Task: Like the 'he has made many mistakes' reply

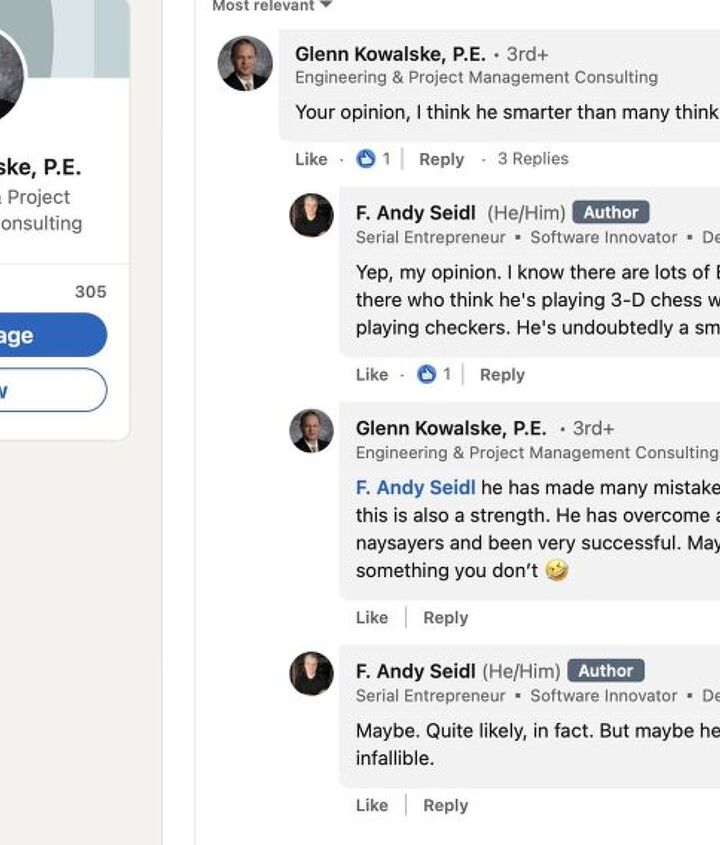Action: 372,618
